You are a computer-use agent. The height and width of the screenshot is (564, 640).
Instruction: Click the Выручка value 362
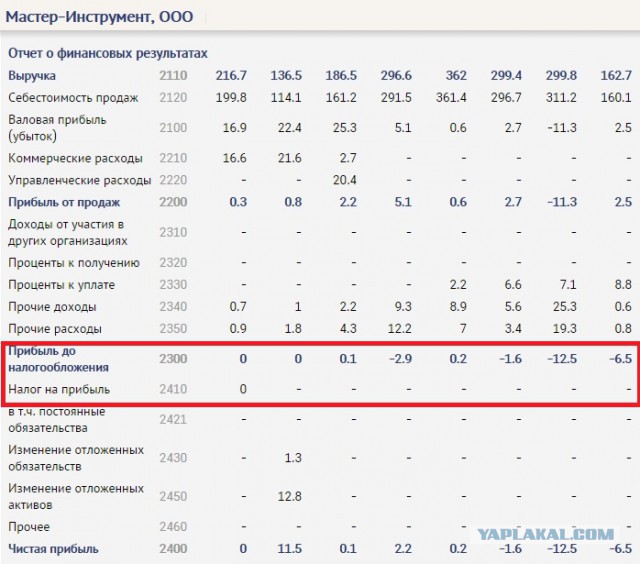456,75
